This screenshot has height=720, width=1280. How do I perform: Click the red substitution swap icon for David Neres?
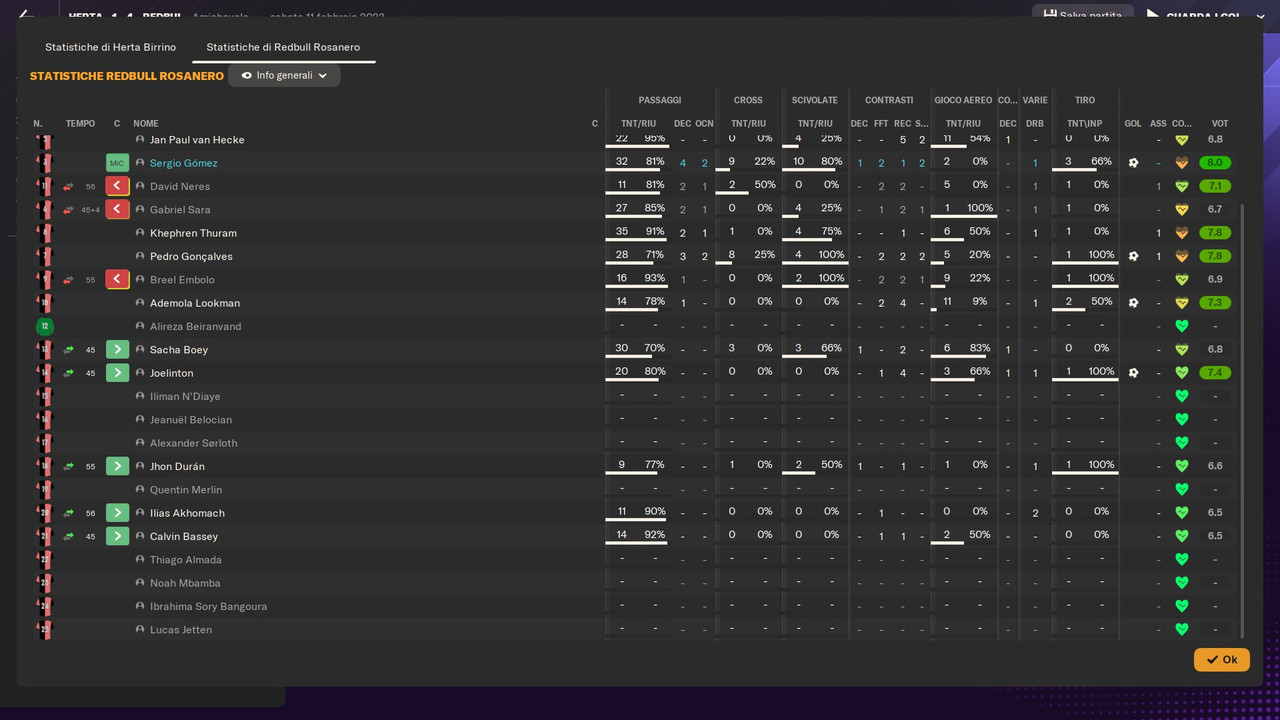68,186
